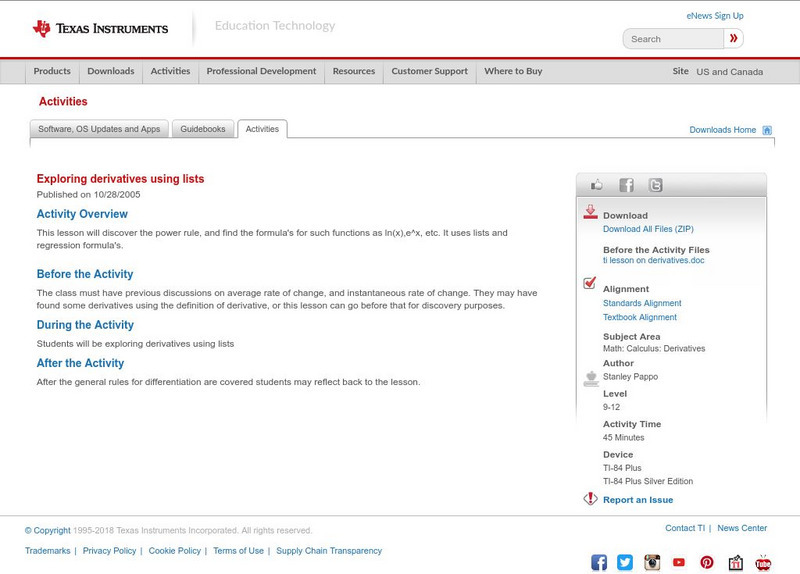Open the Trademarks footer link
This screenshot has height=574, width=800.
[x=47, y=551]
